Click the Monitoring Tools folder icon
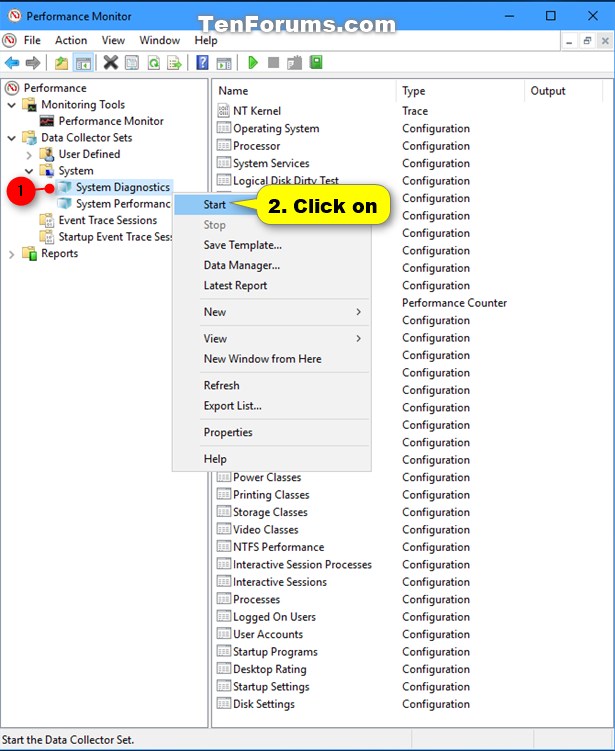Viewport: 615px width, 751px height. click(30, 104)
